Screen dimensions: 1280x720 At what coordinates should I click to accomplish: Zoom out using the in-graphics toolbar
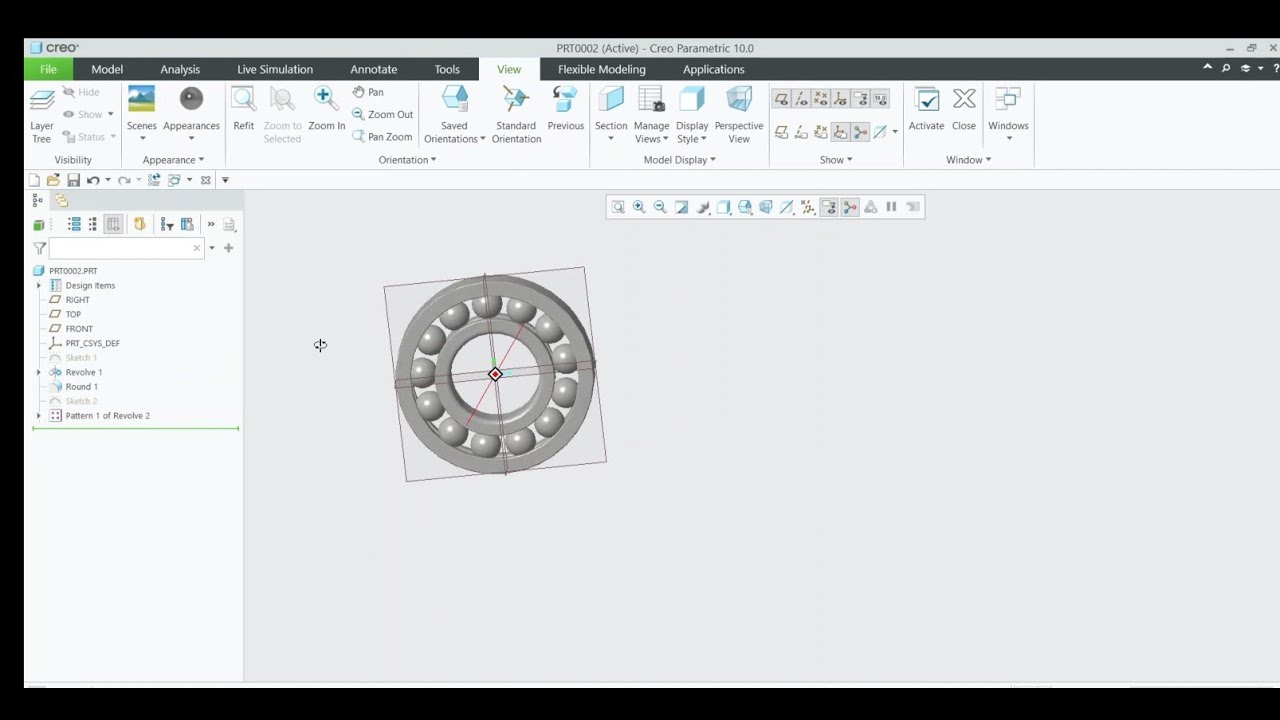pos(660,207)
